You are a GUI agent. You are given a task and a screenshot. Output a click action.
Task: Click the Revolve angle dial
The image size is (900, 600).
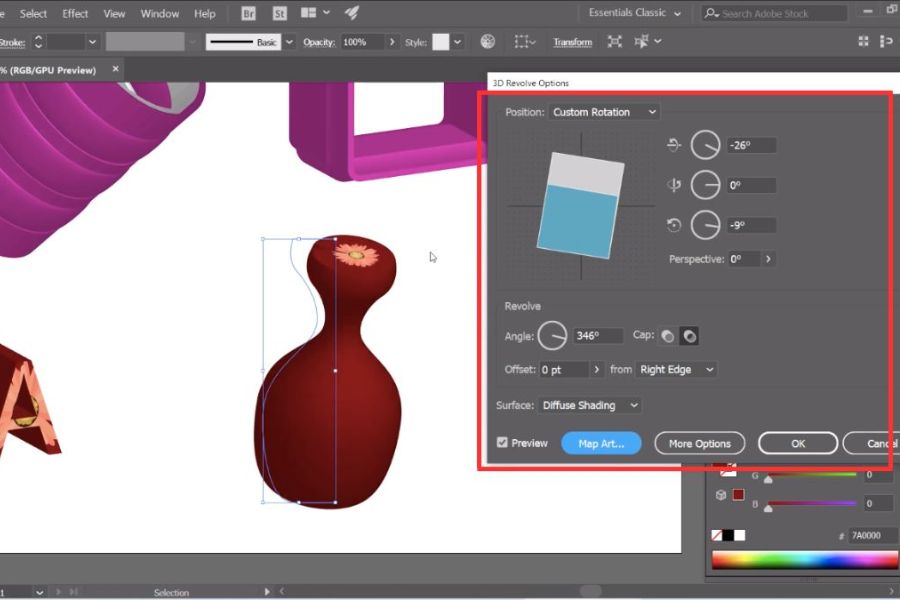(x=552, y=336)
